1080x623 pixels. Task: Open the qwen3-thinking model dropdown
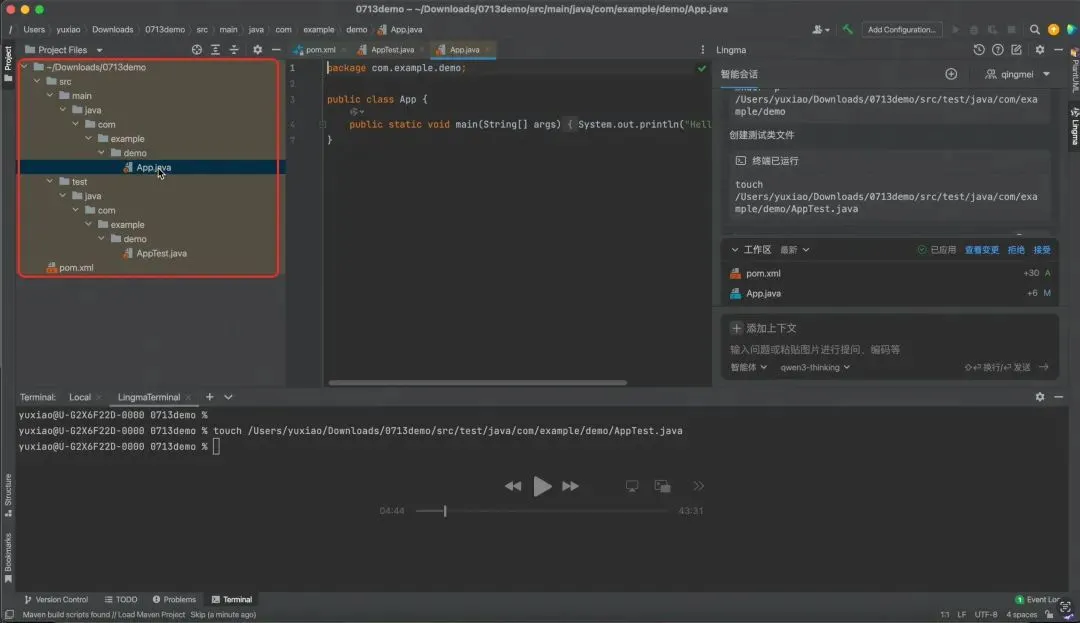(x=815, y=367)
